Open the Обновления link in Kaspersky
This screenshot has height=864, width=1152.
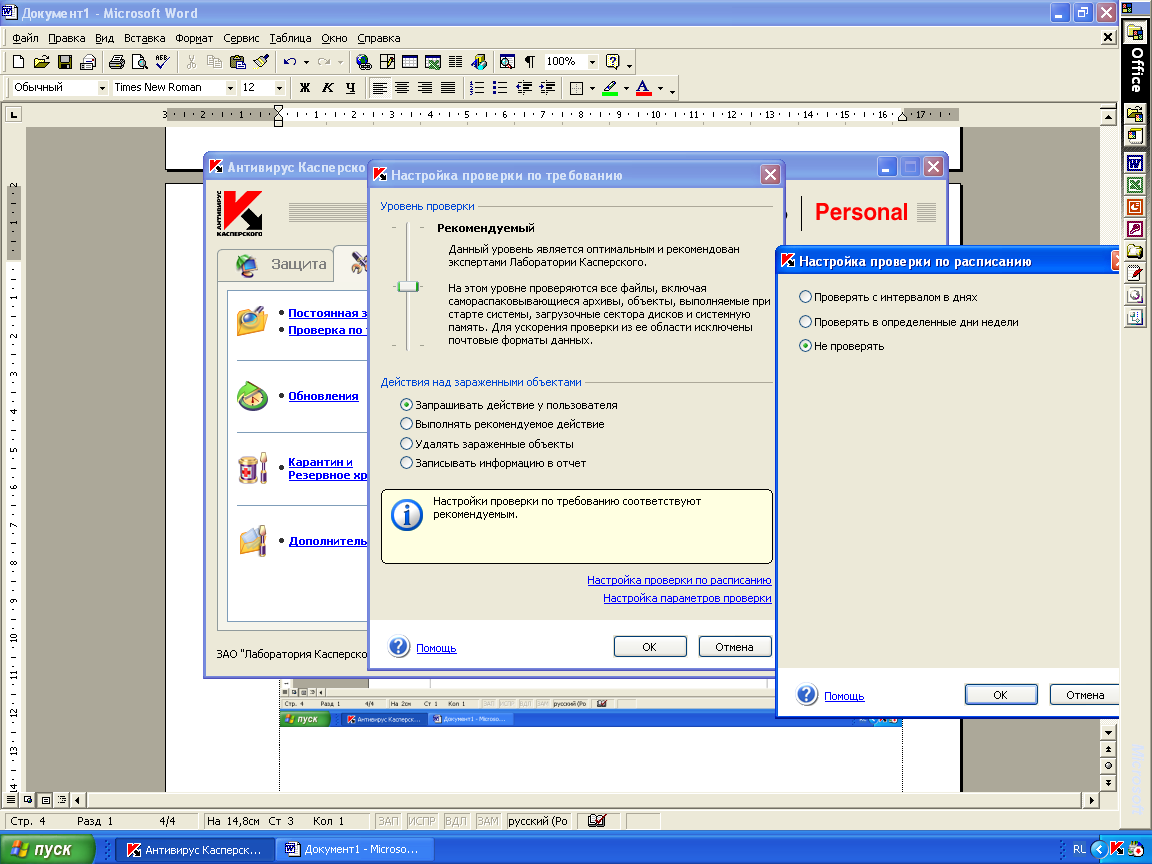(323, 395)
